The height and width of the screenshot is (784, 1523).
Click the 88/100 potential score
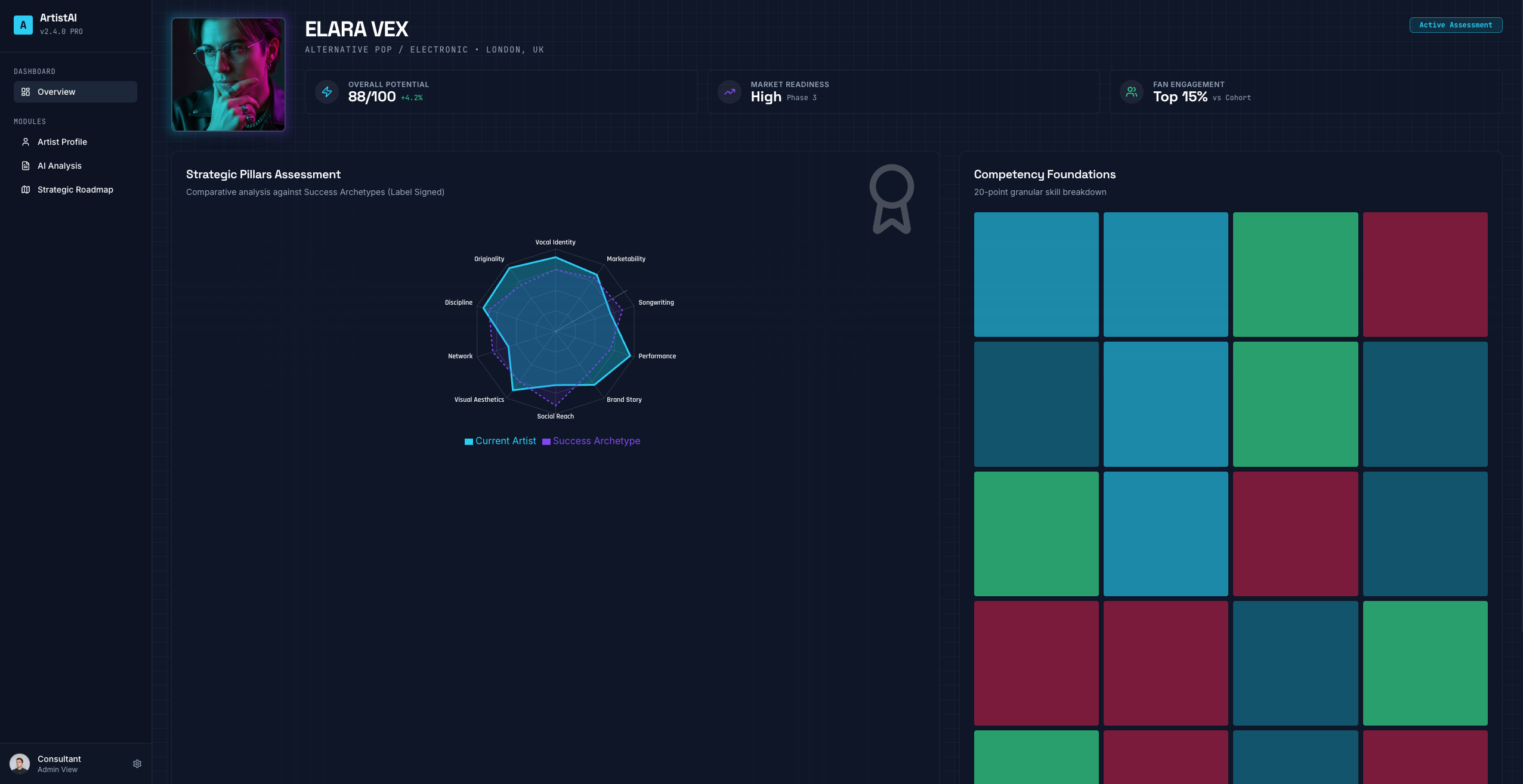click(372, 97)
